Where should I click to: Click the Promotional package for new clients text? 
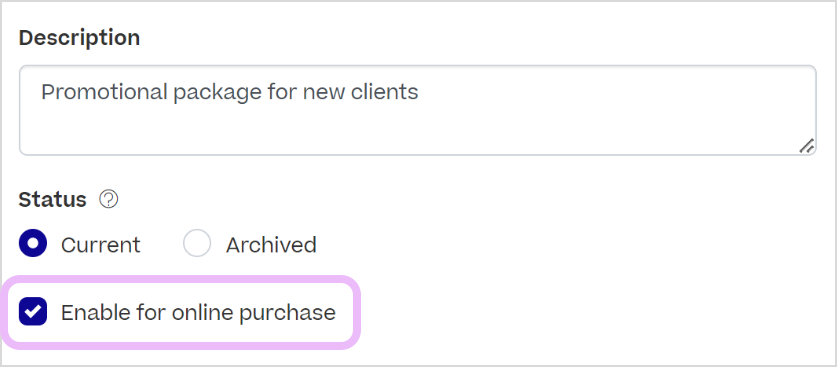click(230, 93)
